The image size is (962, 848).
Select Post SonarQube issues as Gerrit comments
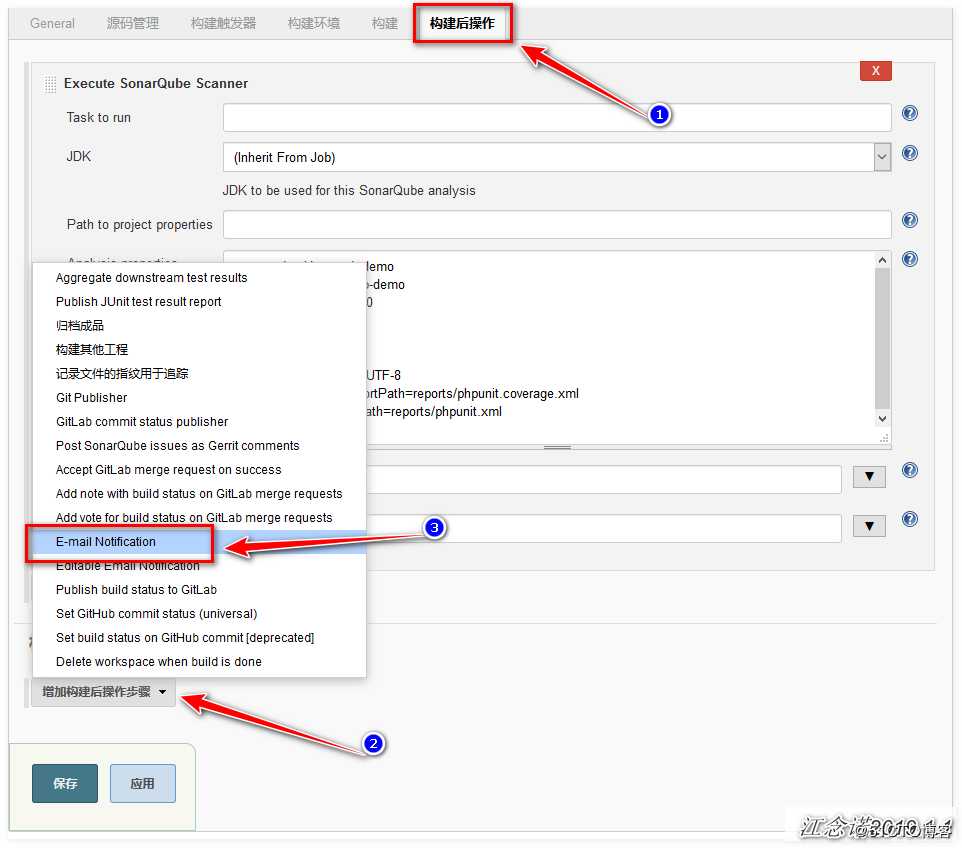(199, 445)
